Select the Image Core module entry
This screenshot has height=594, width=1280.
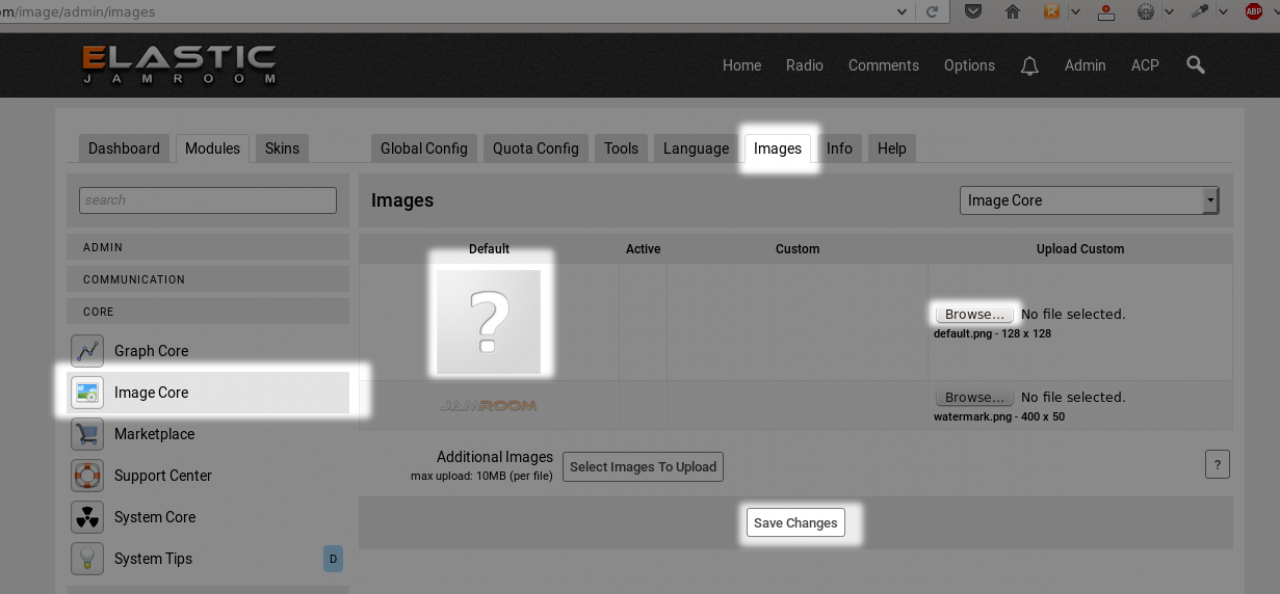point(208,392)
